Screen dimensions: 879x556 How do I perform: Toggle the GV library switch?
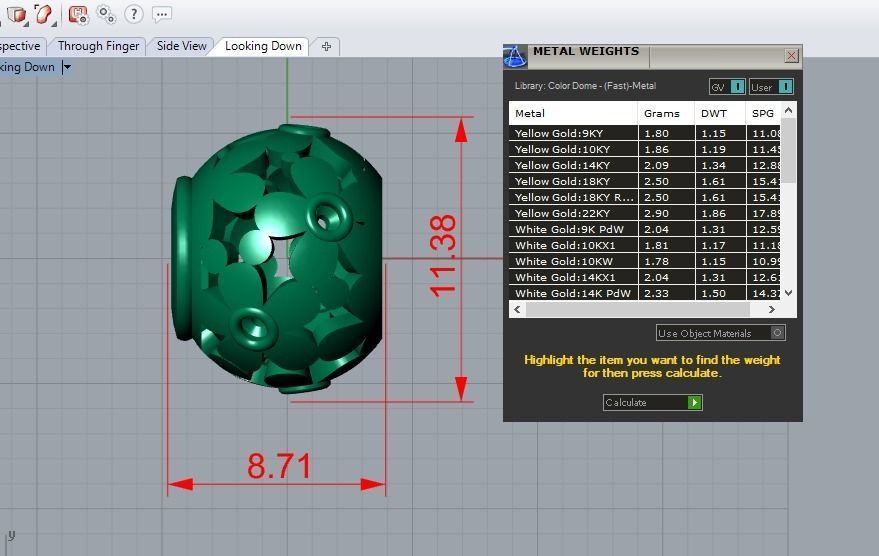tap(727, 87)
